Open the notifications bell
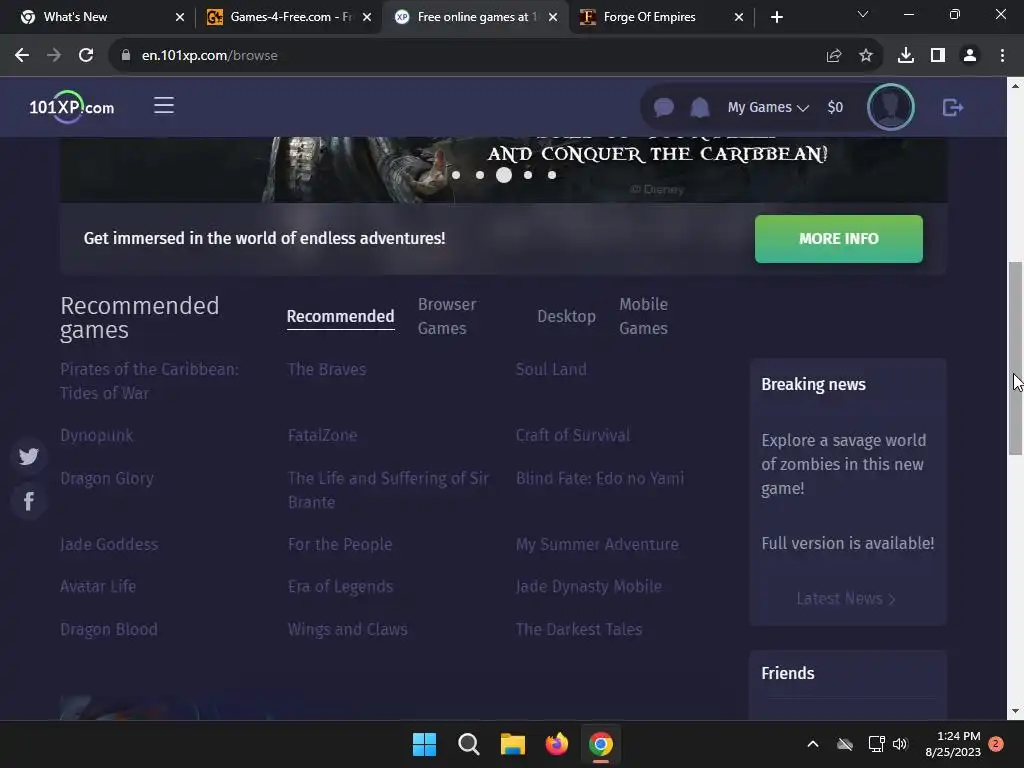The width and height of the screenshot is (1024, 768). [700, 107]
